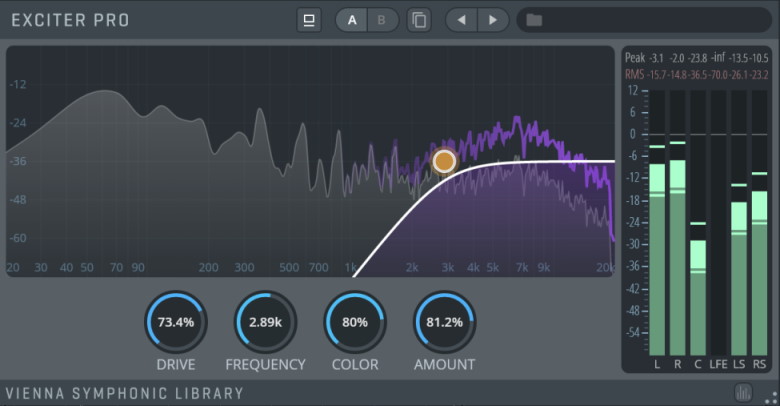The width and height of the screenshot is (780, 406).
Task: Click the RMS readout row
Action: click(696, 75)
